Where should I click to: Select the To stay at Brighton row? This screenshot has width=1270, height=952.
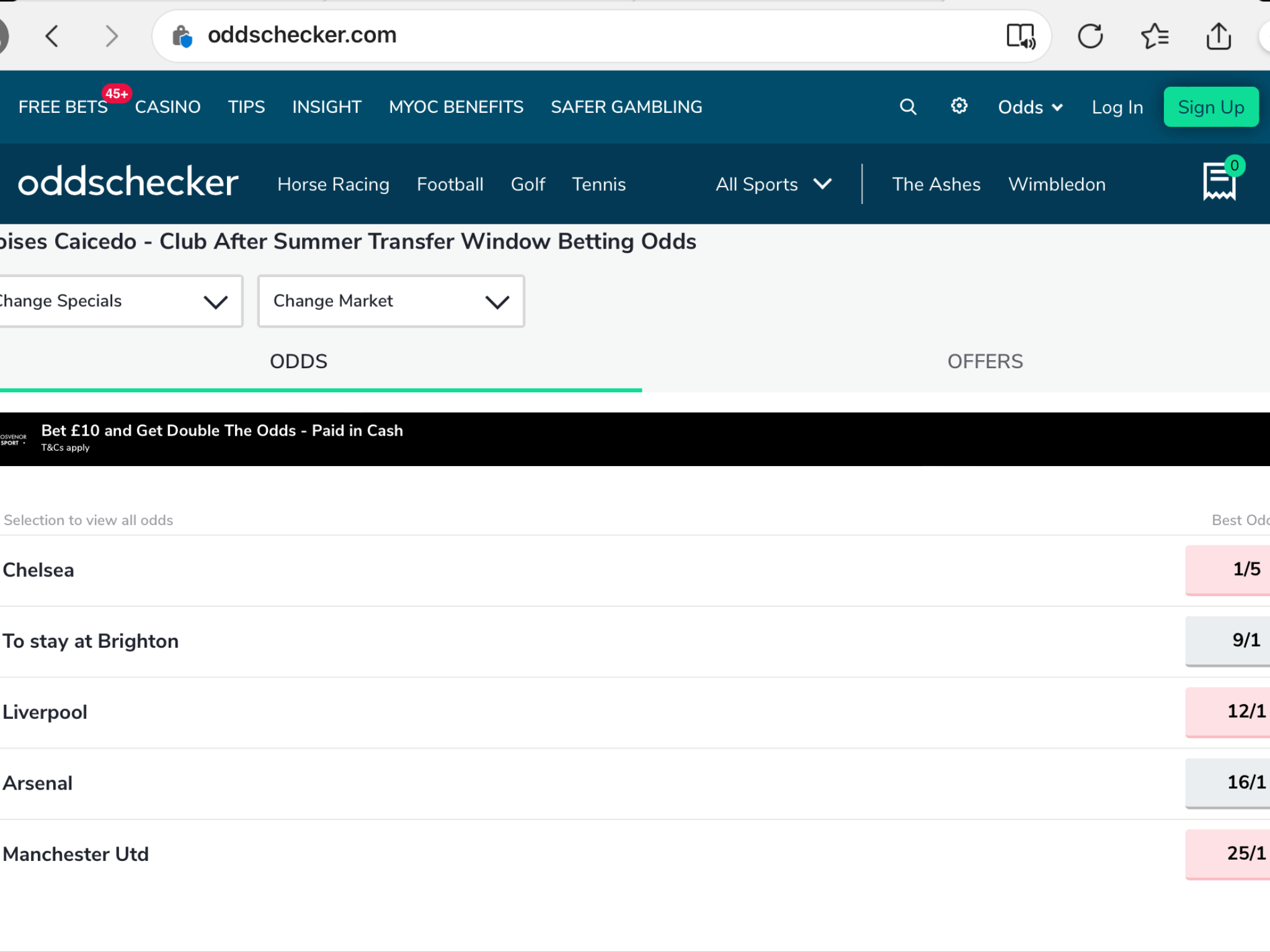[x=635, y=641]
